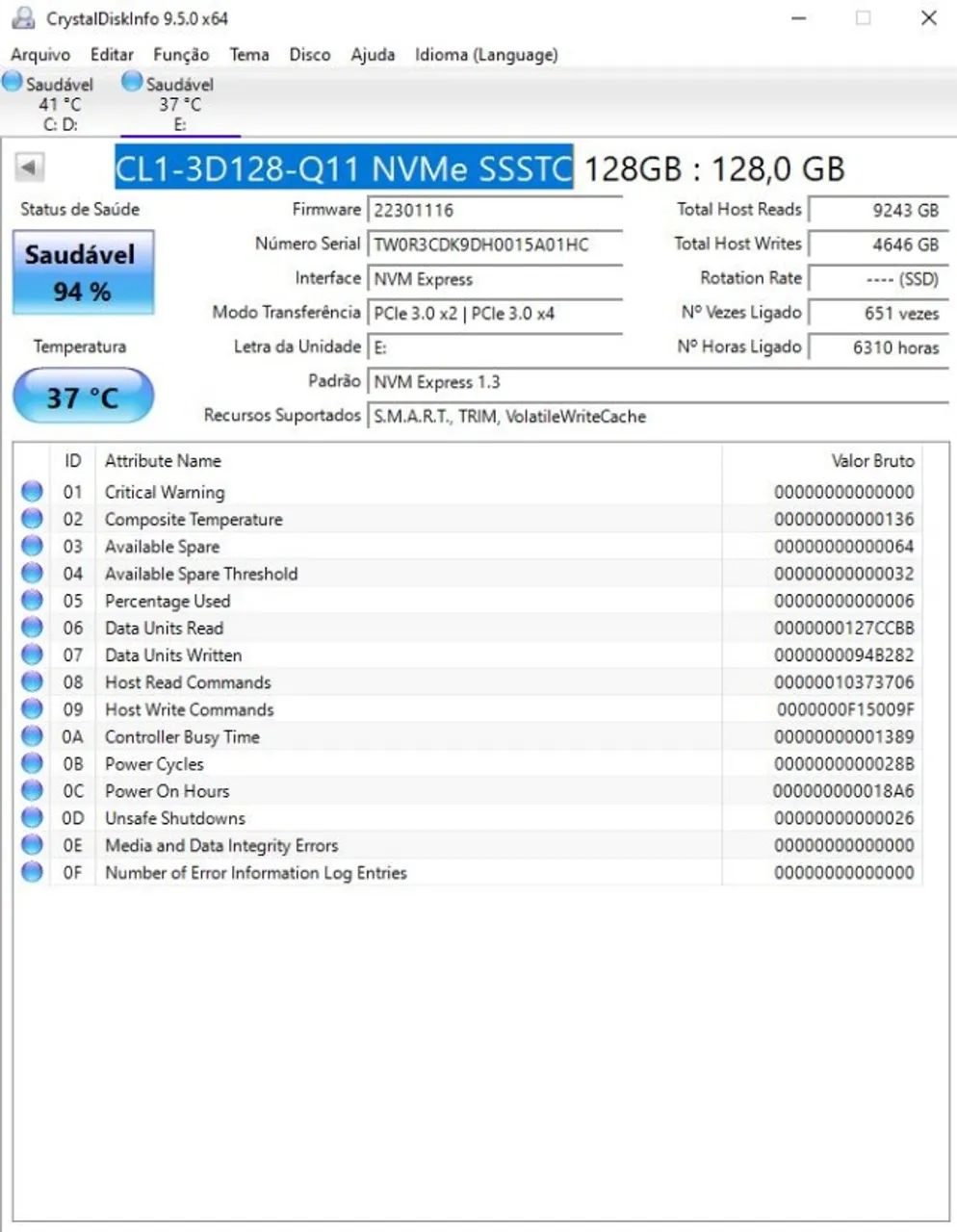Click status orb for Unsafe Shutdowns row

point(32,817)
